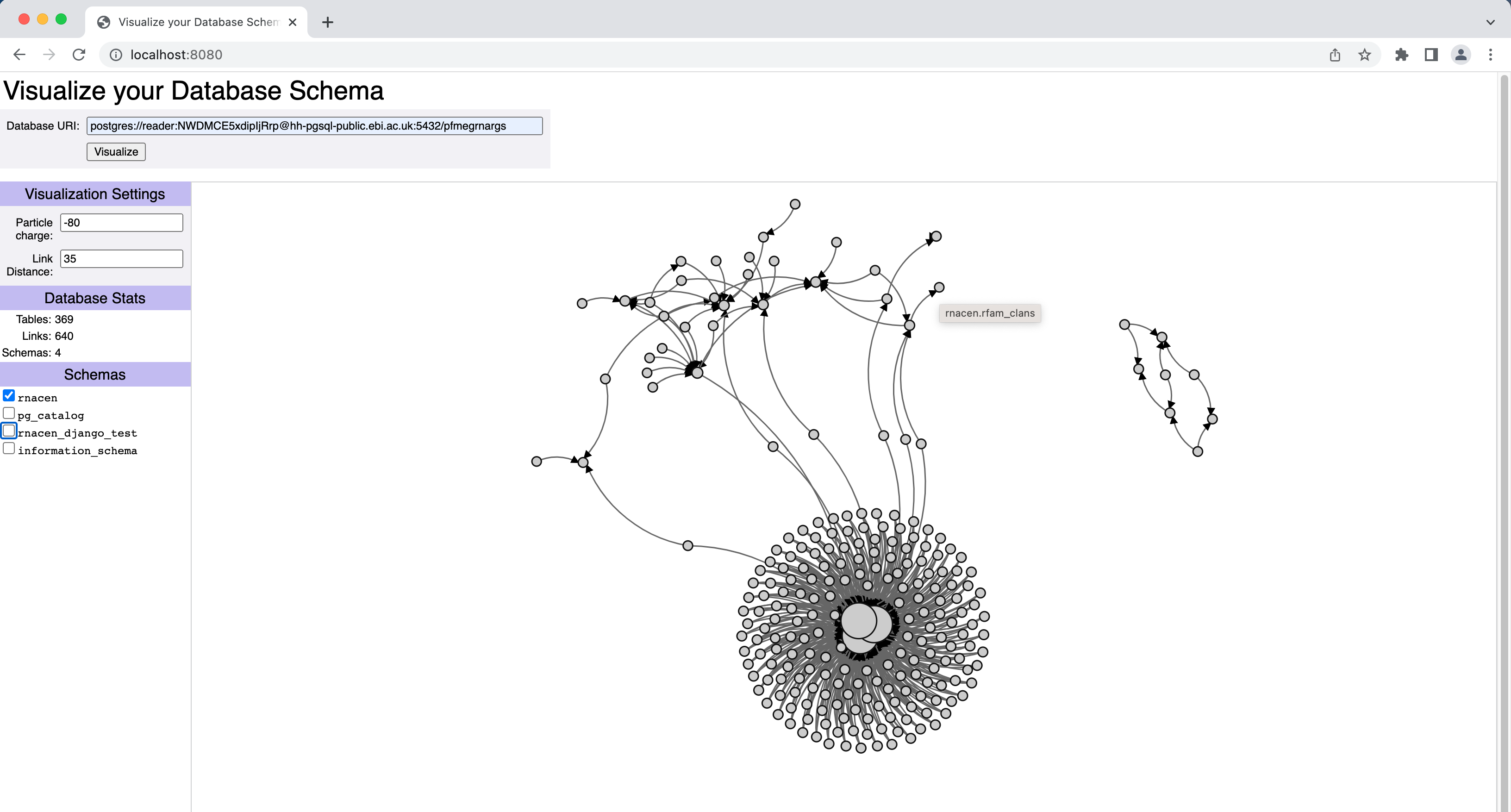Image resolution: width=1511 pixels, height=812 pixels.
Task: Enable the rnacen_django_test schema checkbox
Action: point(9,431)
